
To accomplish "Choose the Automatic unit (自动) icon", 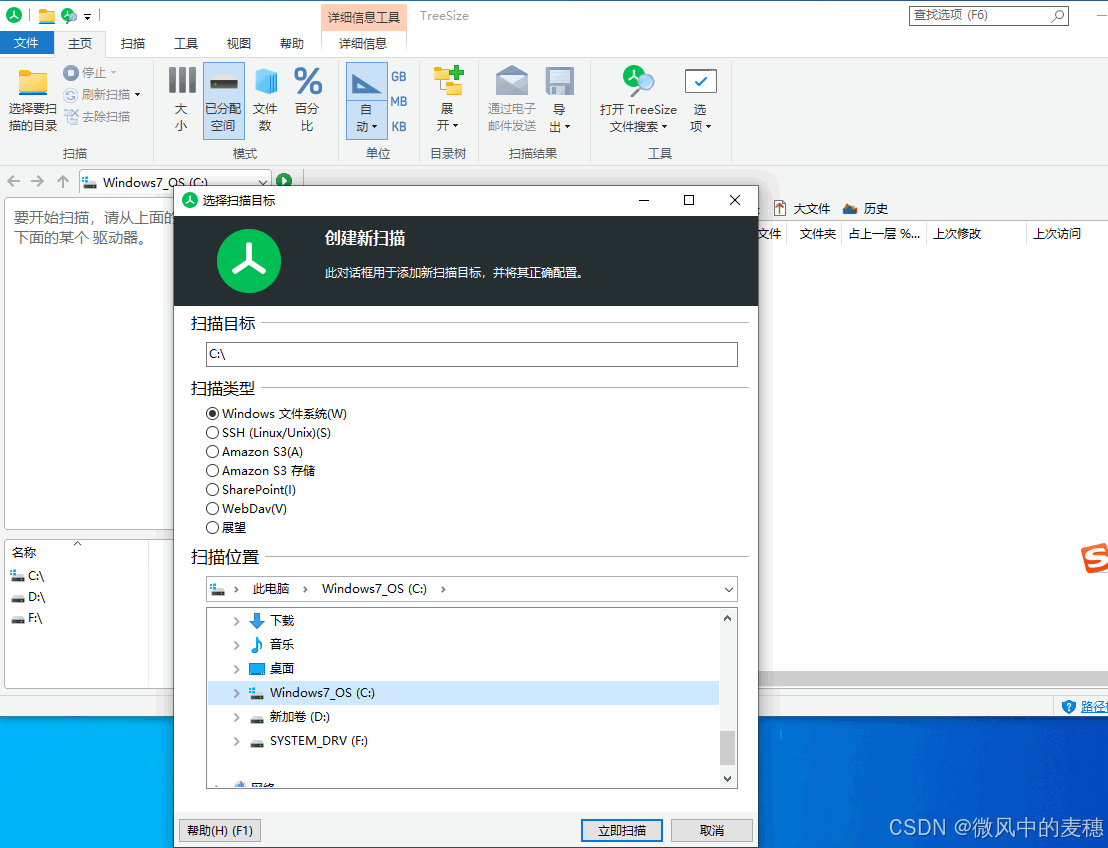I will pyautogui.click(x=366, y=83).
